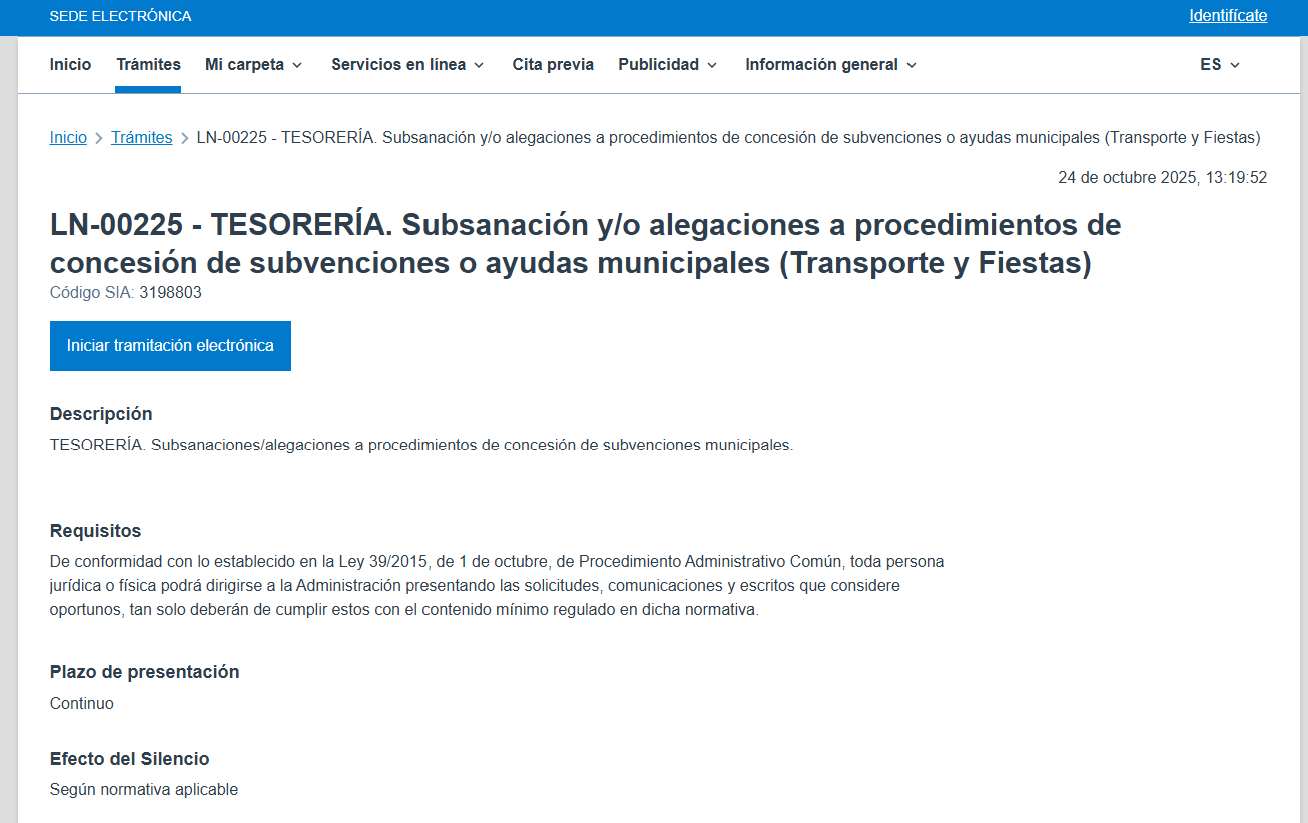Screen dimensions: 1308x823
Task: Click the Requisitos section heading
Action: (95, 531)
